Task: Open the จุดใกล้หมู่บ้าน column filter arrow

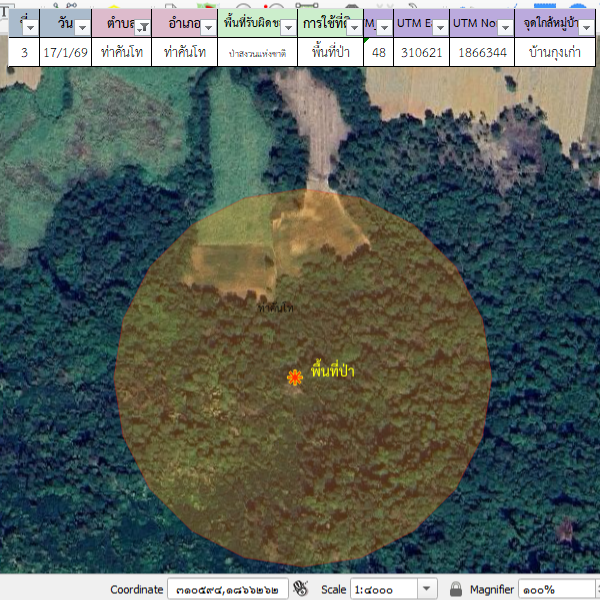Action: pos(588,27)
